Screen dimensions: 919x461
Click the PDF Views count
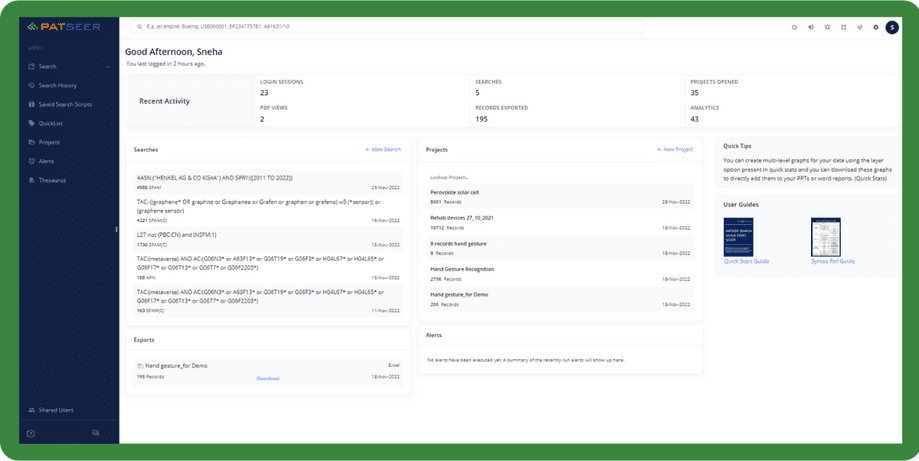[x=262, y=119]
